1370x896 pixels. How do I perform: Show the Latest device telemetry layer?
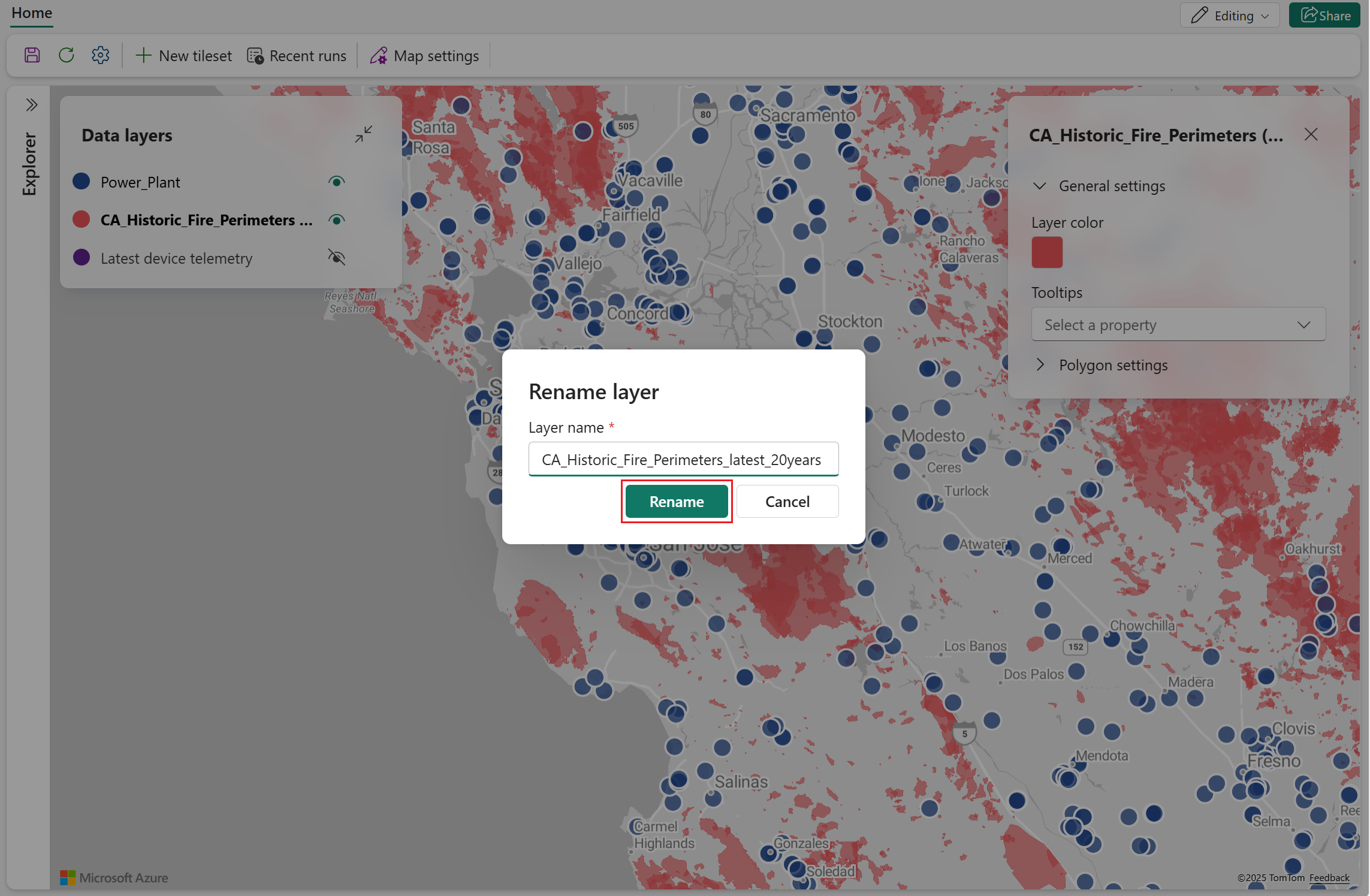tap(336, 258)
